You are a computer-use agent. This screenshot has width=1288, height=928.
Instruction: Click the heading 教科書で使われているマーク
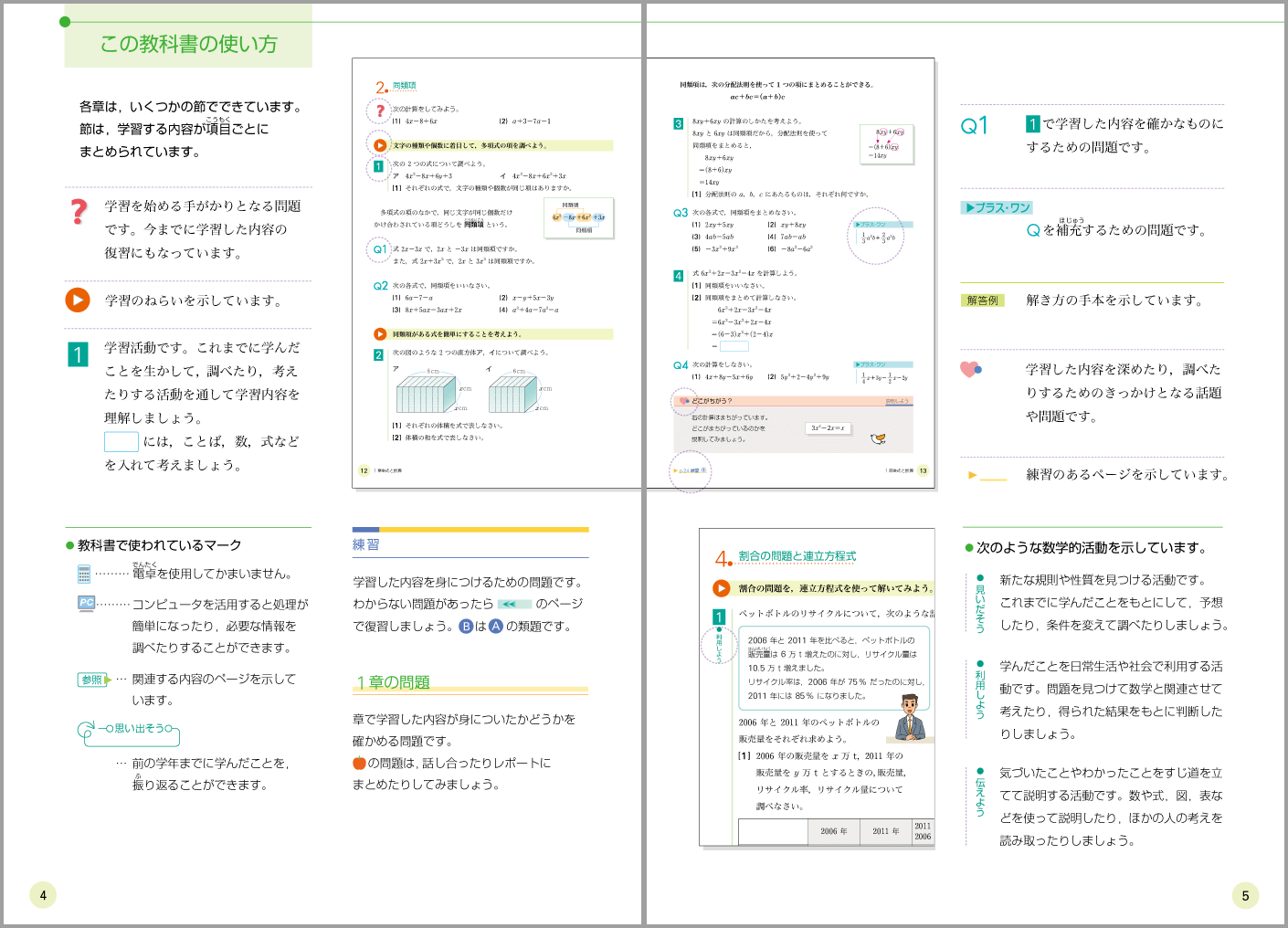pyautogui.click(x=160, y=545)
